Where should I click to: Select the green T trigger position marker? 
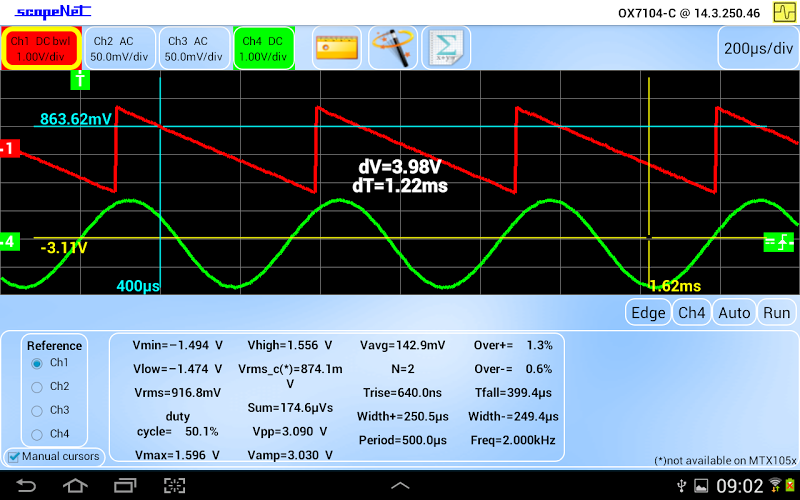(80, 80)
